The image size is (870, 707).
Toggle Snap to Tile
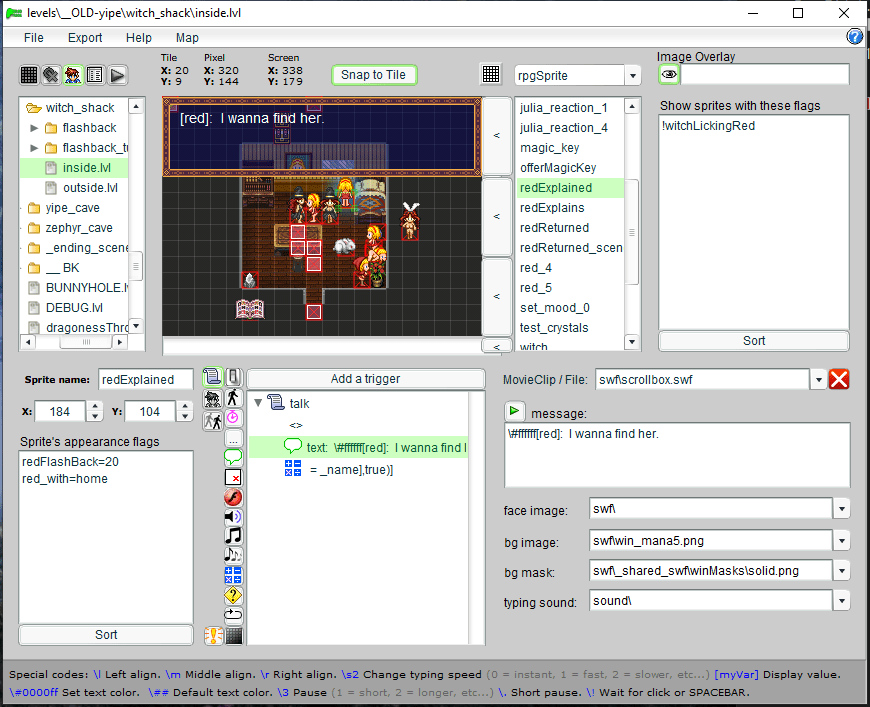pos(373,75)
